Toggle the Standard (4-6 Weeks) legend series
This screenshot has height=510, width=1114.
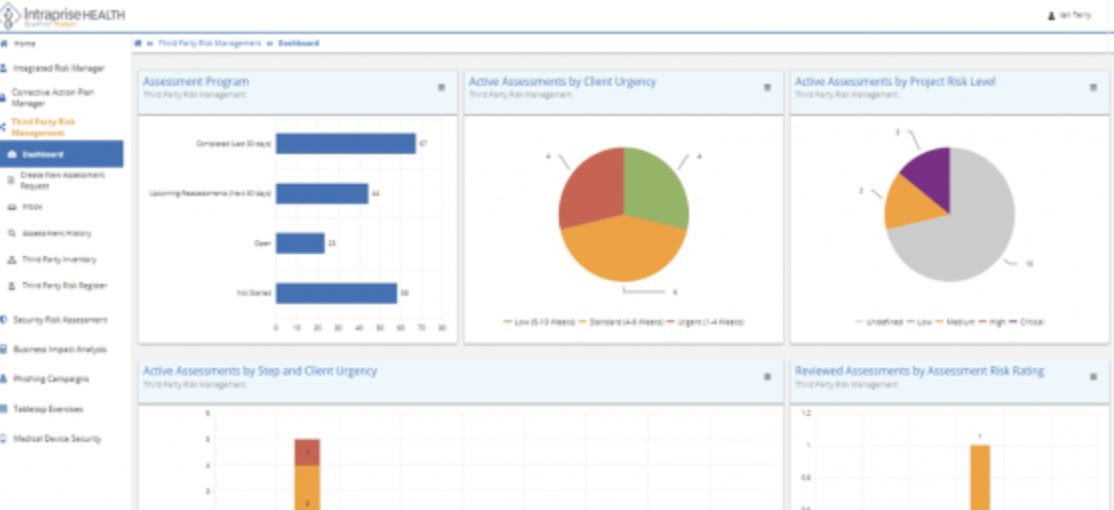[x=622, y=322]
